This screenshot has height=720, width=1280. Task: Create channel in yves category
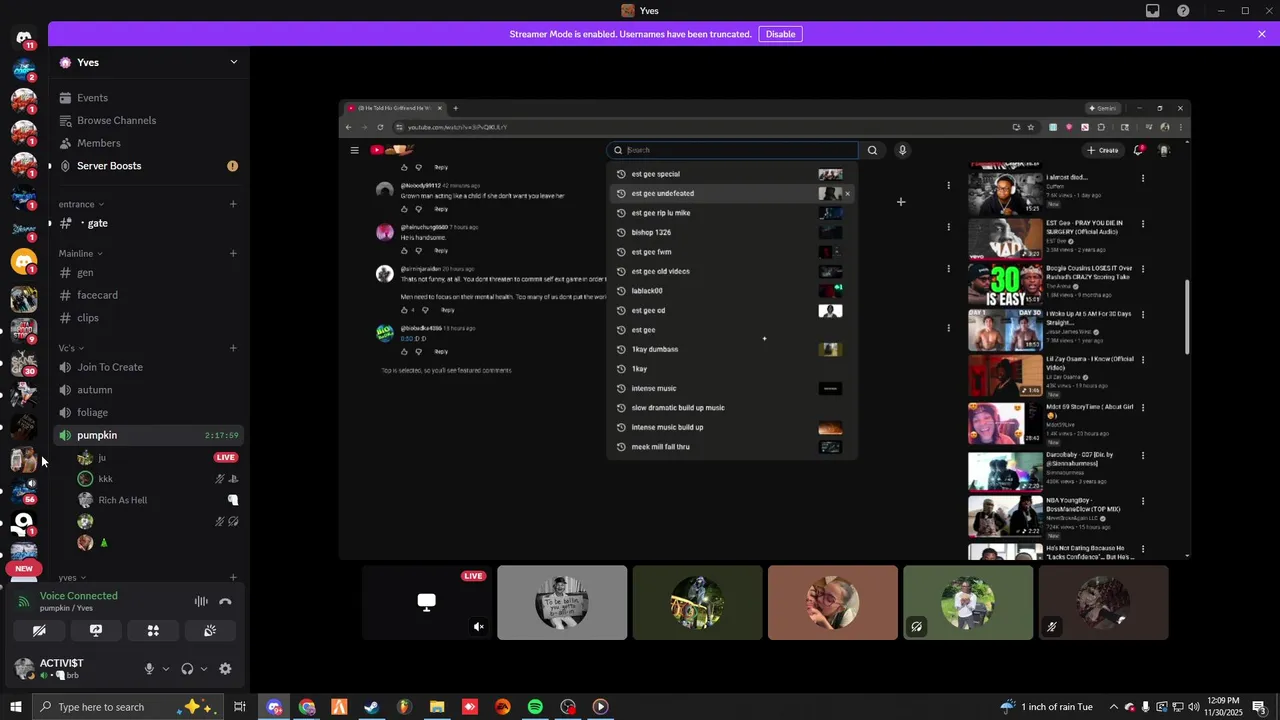[x=233, y=577]
